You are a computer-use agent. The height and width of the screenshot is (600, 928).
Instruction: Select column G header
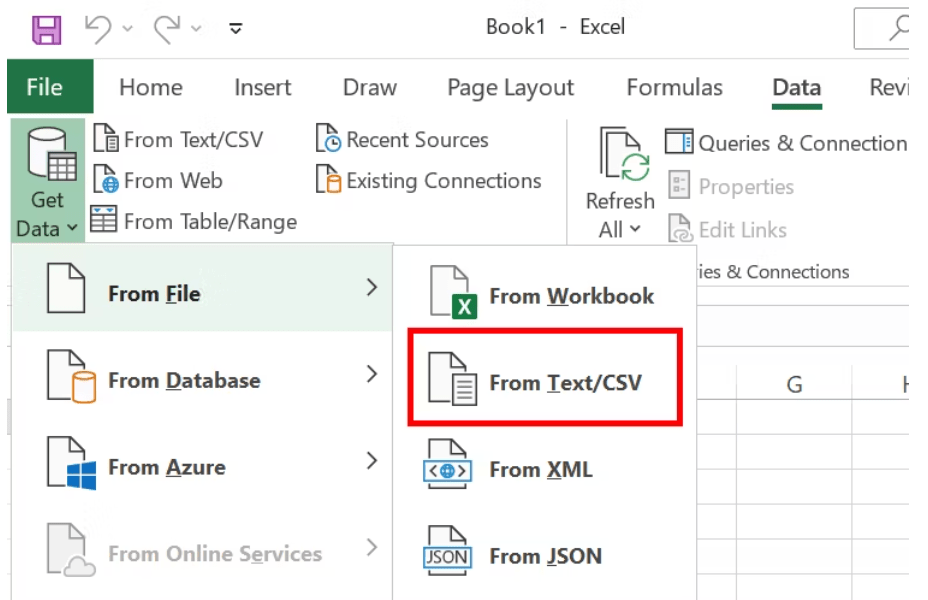(794, 385)
